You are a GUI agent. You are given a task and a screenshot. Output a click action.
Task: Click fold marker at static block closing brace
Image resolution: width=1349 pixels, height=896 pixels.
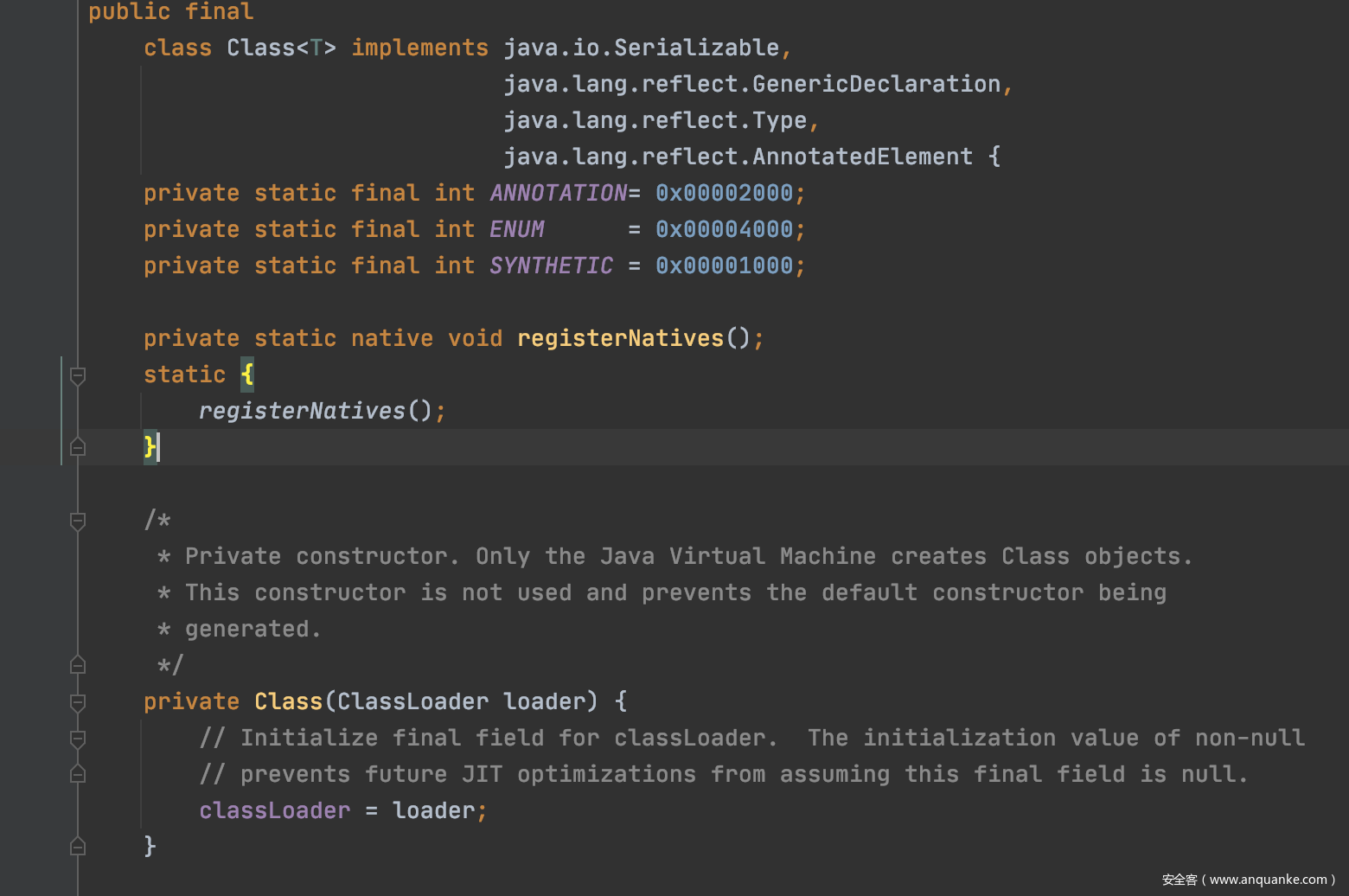(78, 447)
